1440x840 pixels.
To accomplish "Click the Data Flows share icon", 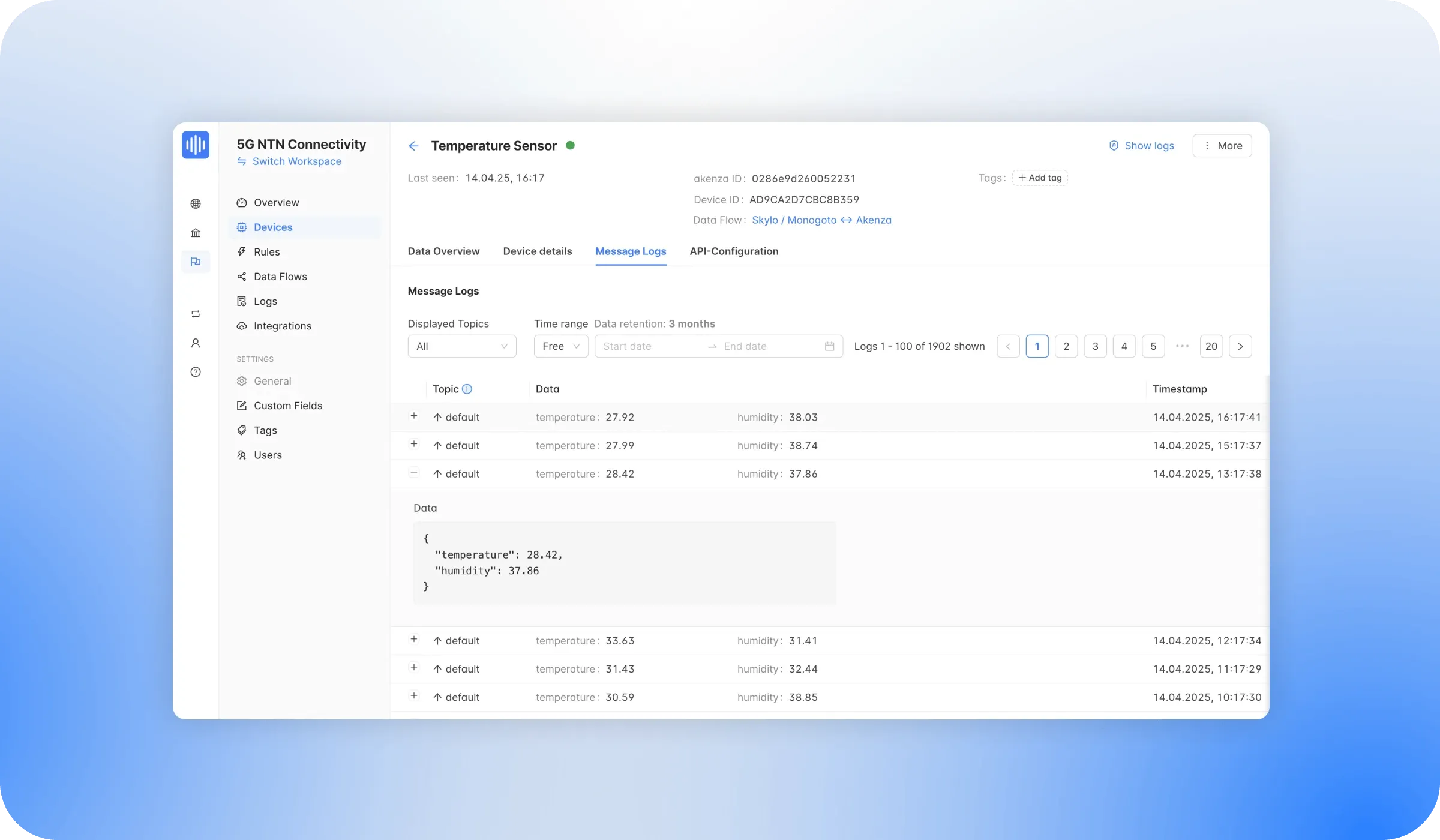I will click(242, 277).
